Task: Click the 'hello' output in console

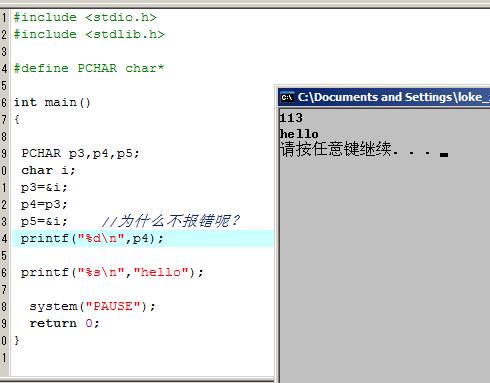Action: pos(299,134)
